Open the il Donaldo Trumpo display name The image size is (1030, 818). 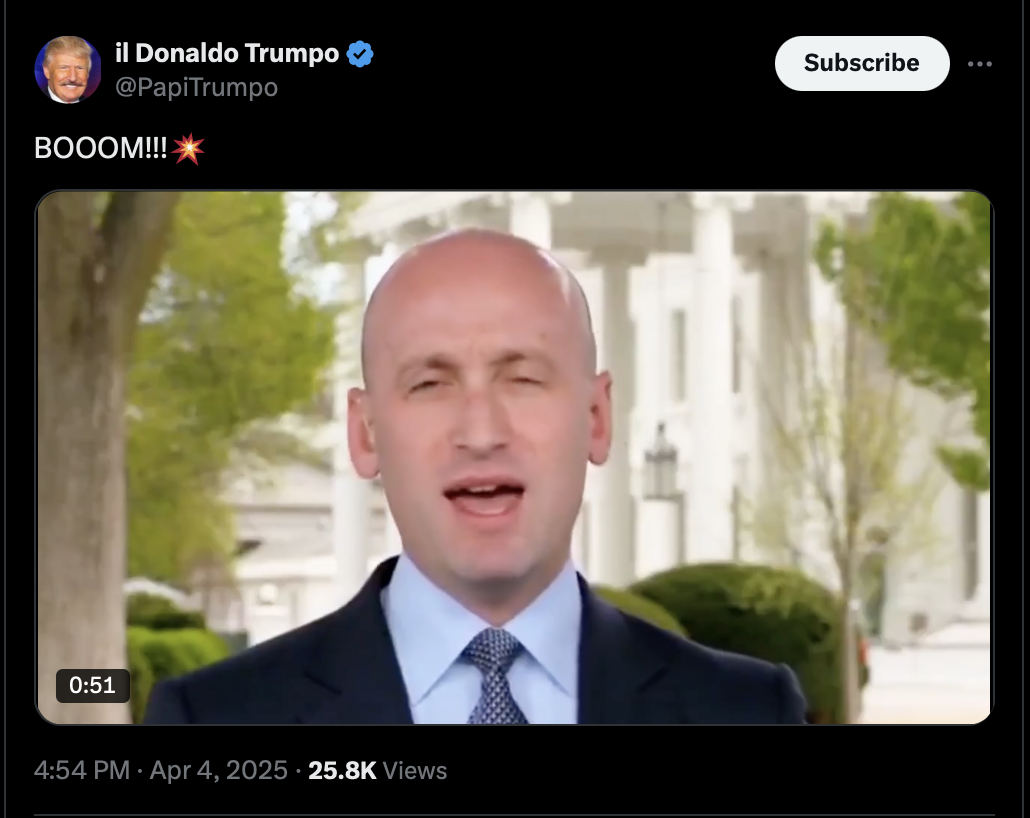tap(227, 53)
